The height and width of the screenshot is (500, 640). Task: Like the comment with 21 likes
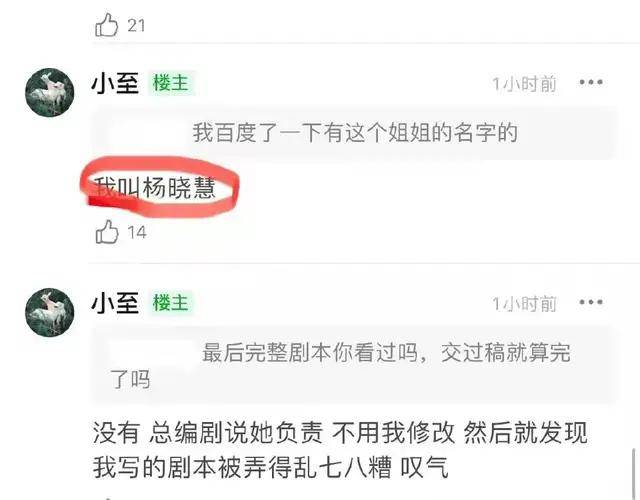[107, 25]
